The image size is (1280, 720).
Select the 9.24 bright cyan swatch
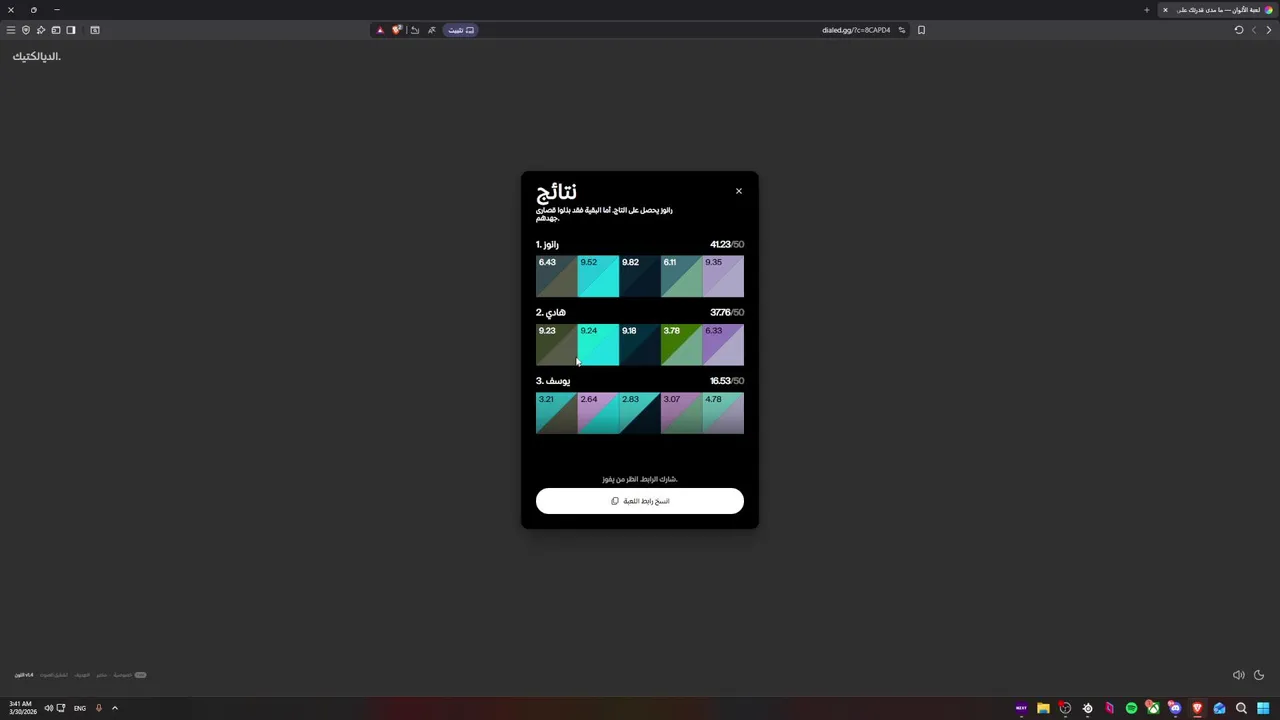point(598,344)
